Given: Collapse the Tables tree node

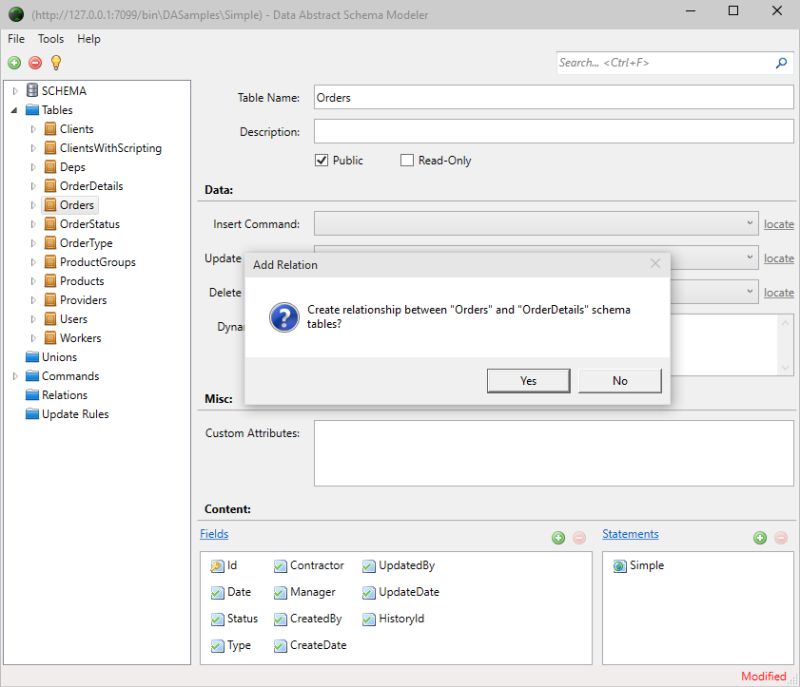Looking at the screenshot, I should (x=14, y=110).
